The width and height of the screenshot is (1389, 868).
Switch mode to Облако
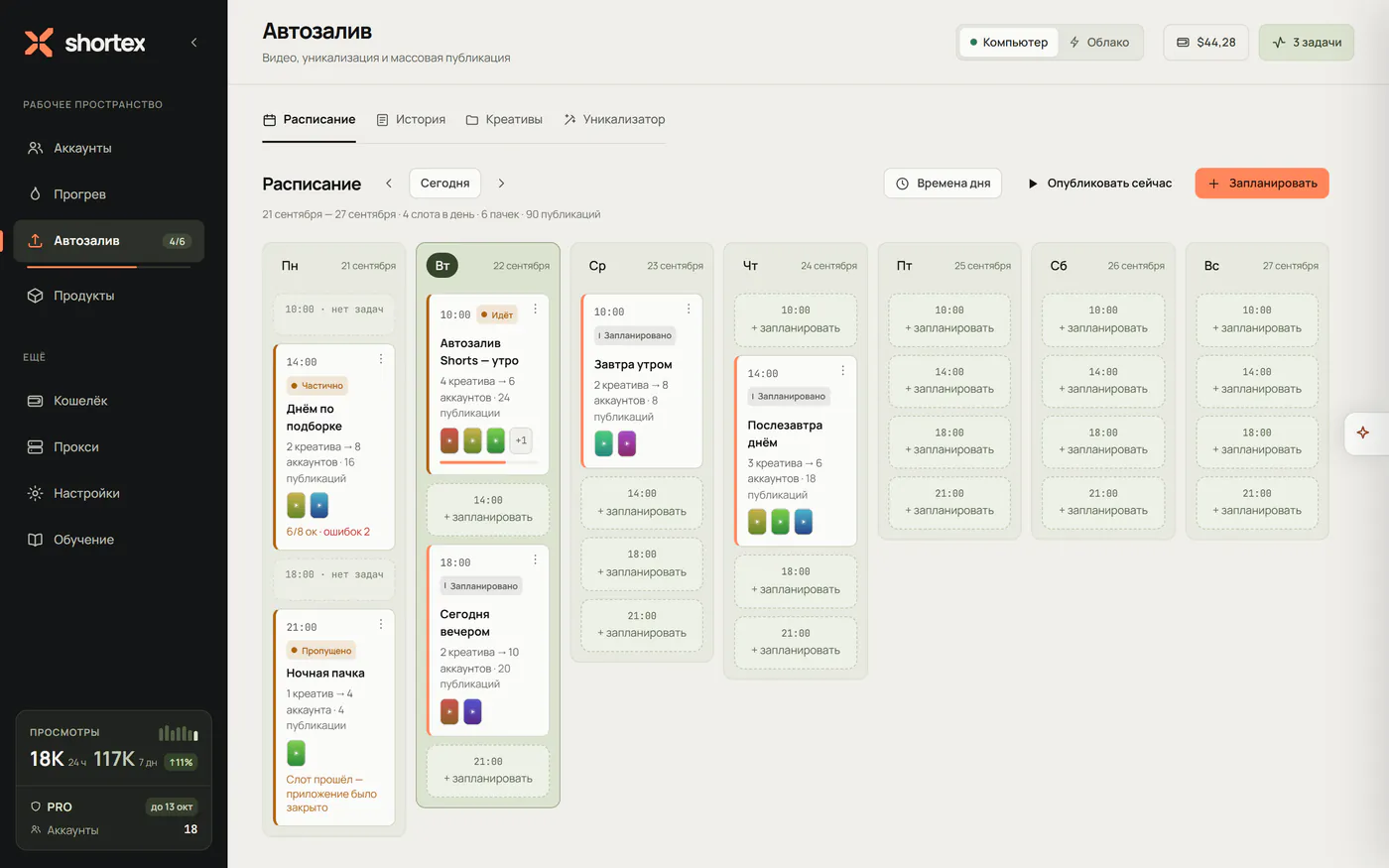(1099, 43)
